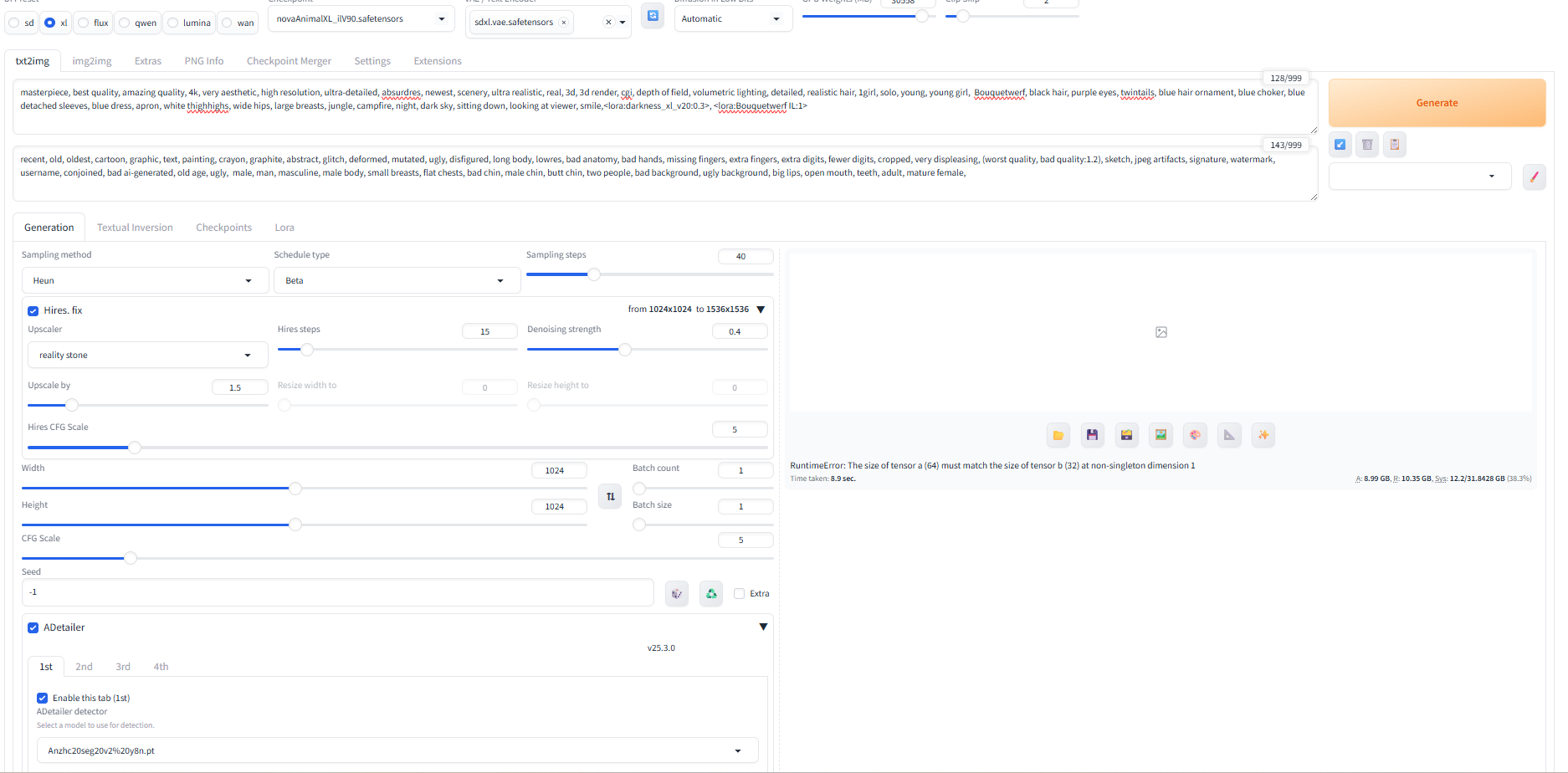Image resolution: width=1568 pixels, height=773 pixels.
Task: Open the checkpoint dropdown novaAnimalXL
Action: [361, 18]
